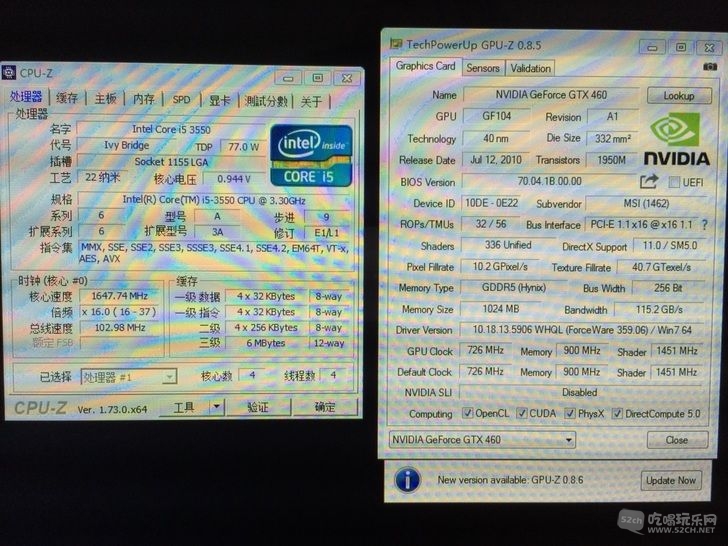Screen dimensions: 728x546
Task: Click the CPU name Intel Core i5 3550
Action: tap(171, 130)
